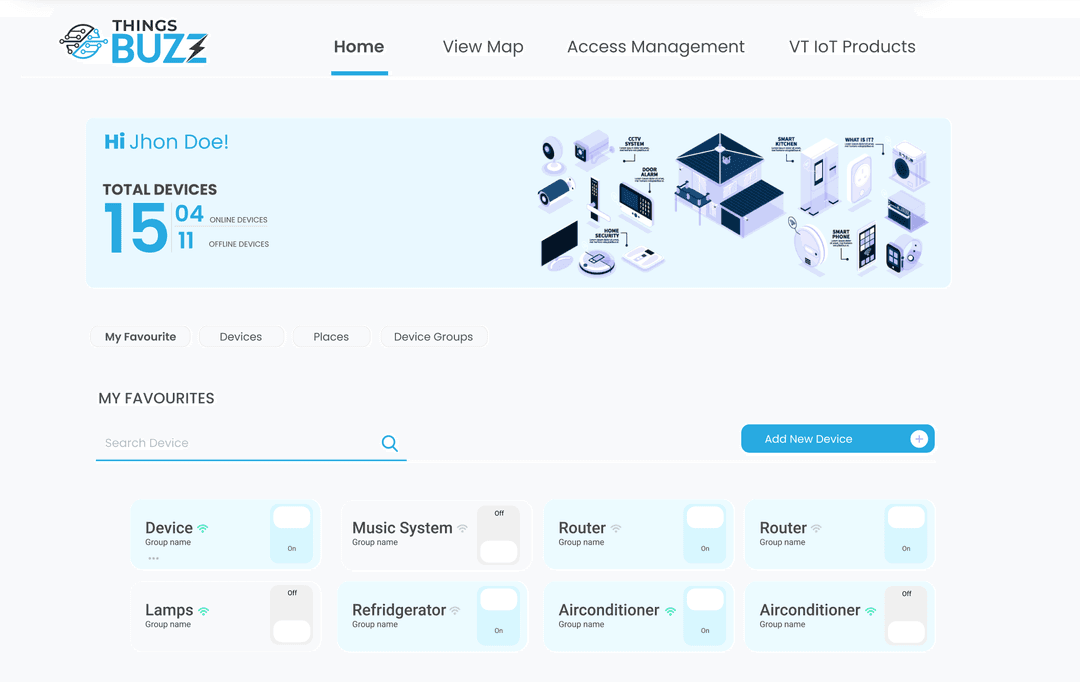Go to Access Management
The width and height of the screenshot is (1080, 682).
click(x=655, y=47)
